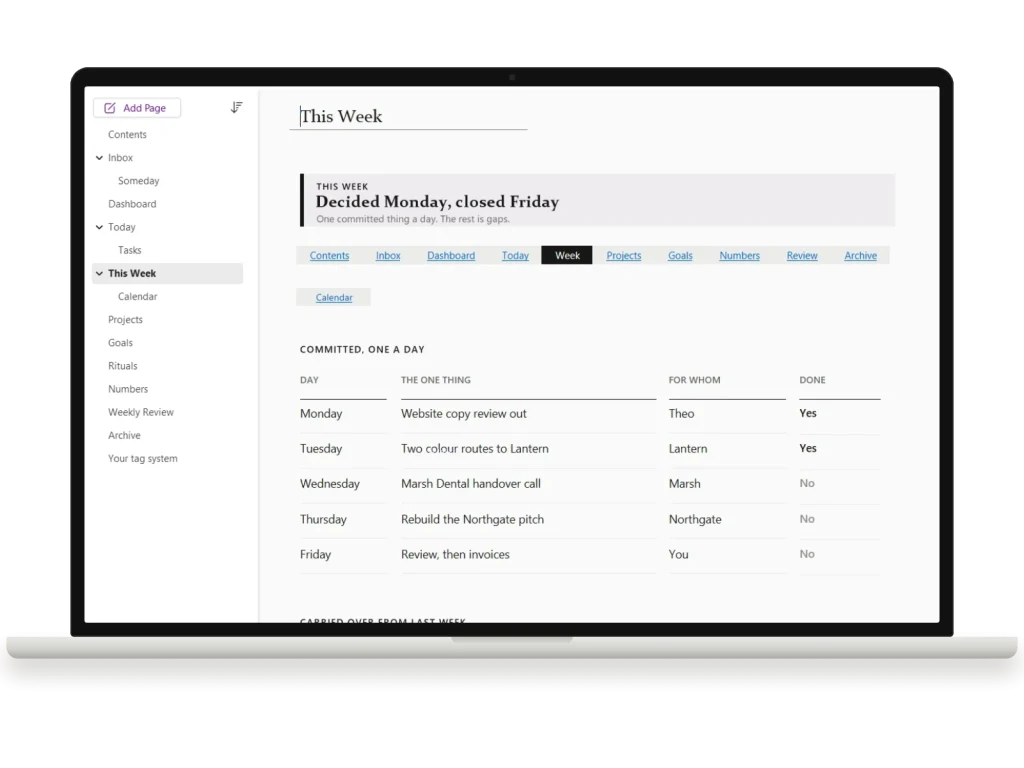Image resolution: width=1024 pixels, height=768 pixels.
Task: Click the DONE column header
Action: pos(812,380)
